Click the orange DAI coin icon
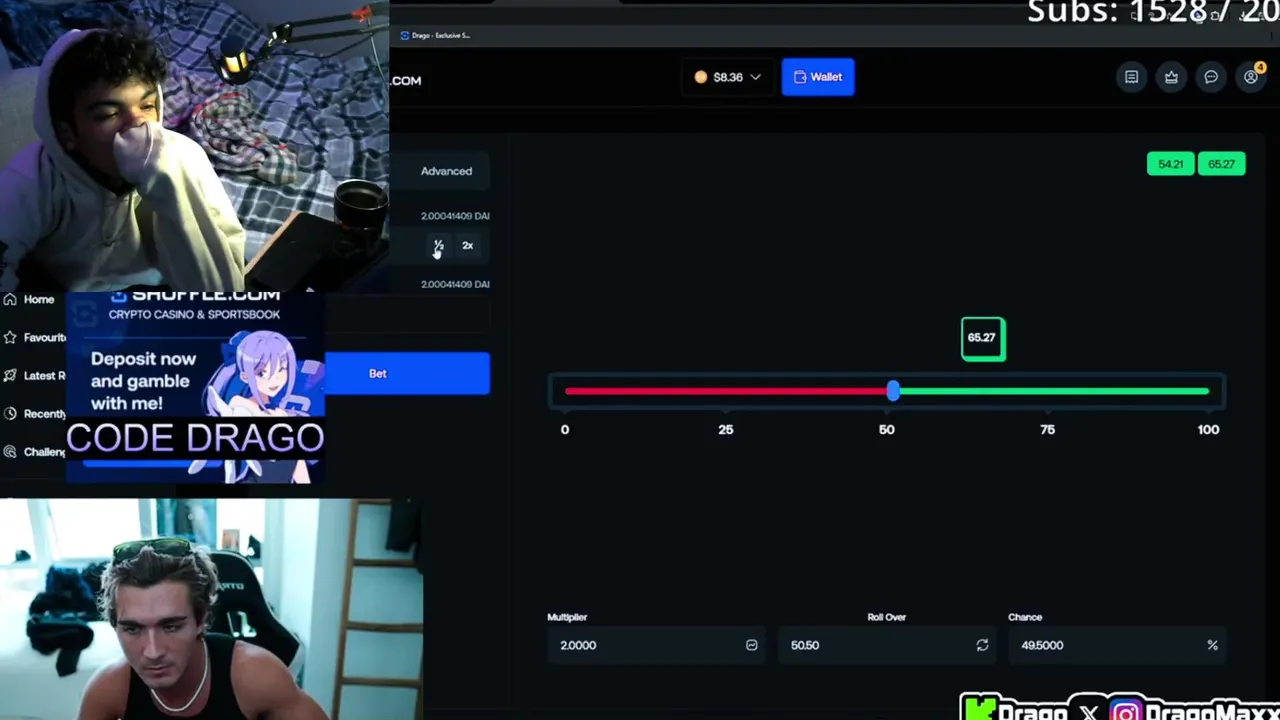 pos(701,77)
